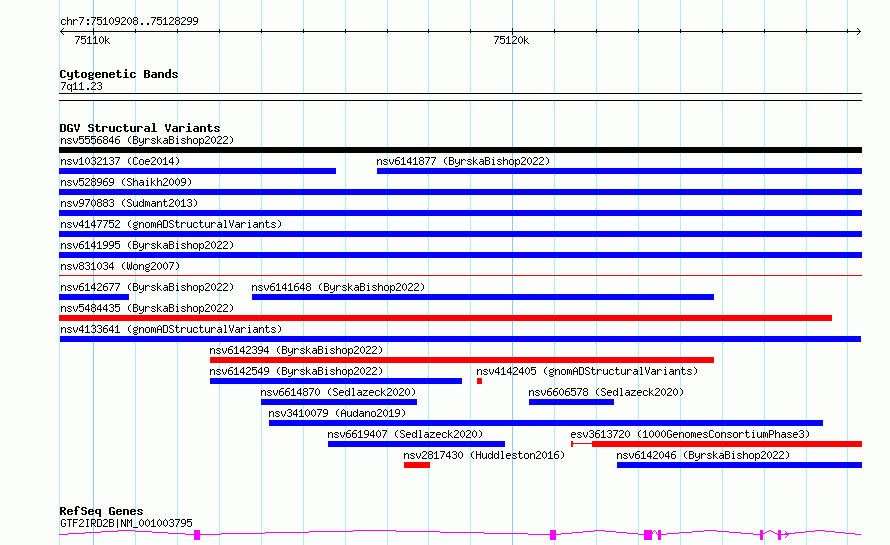
Task: Click the blue nsv6142046 variant bar
Action: pos(740,465)
